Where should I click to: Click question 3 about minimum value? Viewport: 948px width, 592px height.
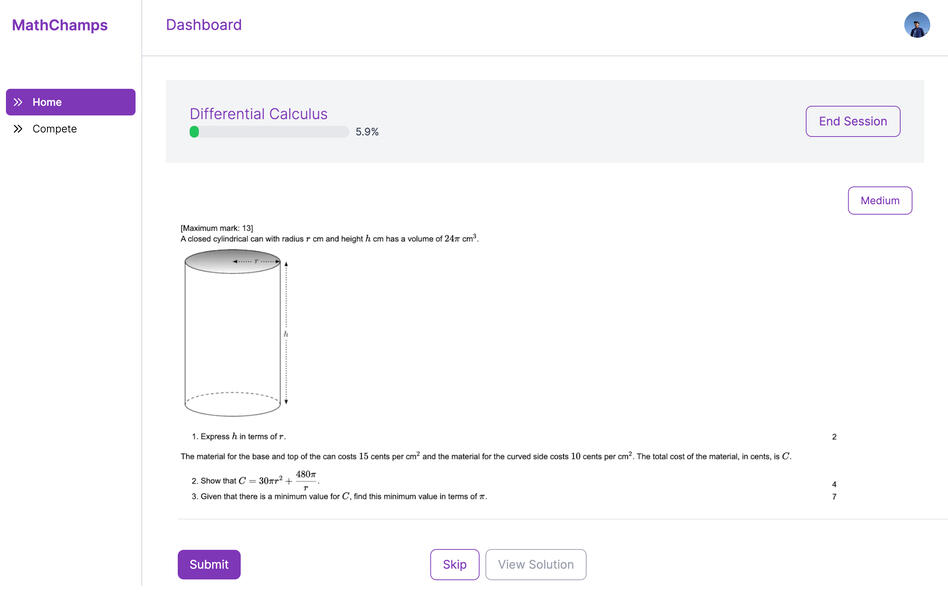click(339, 496)
